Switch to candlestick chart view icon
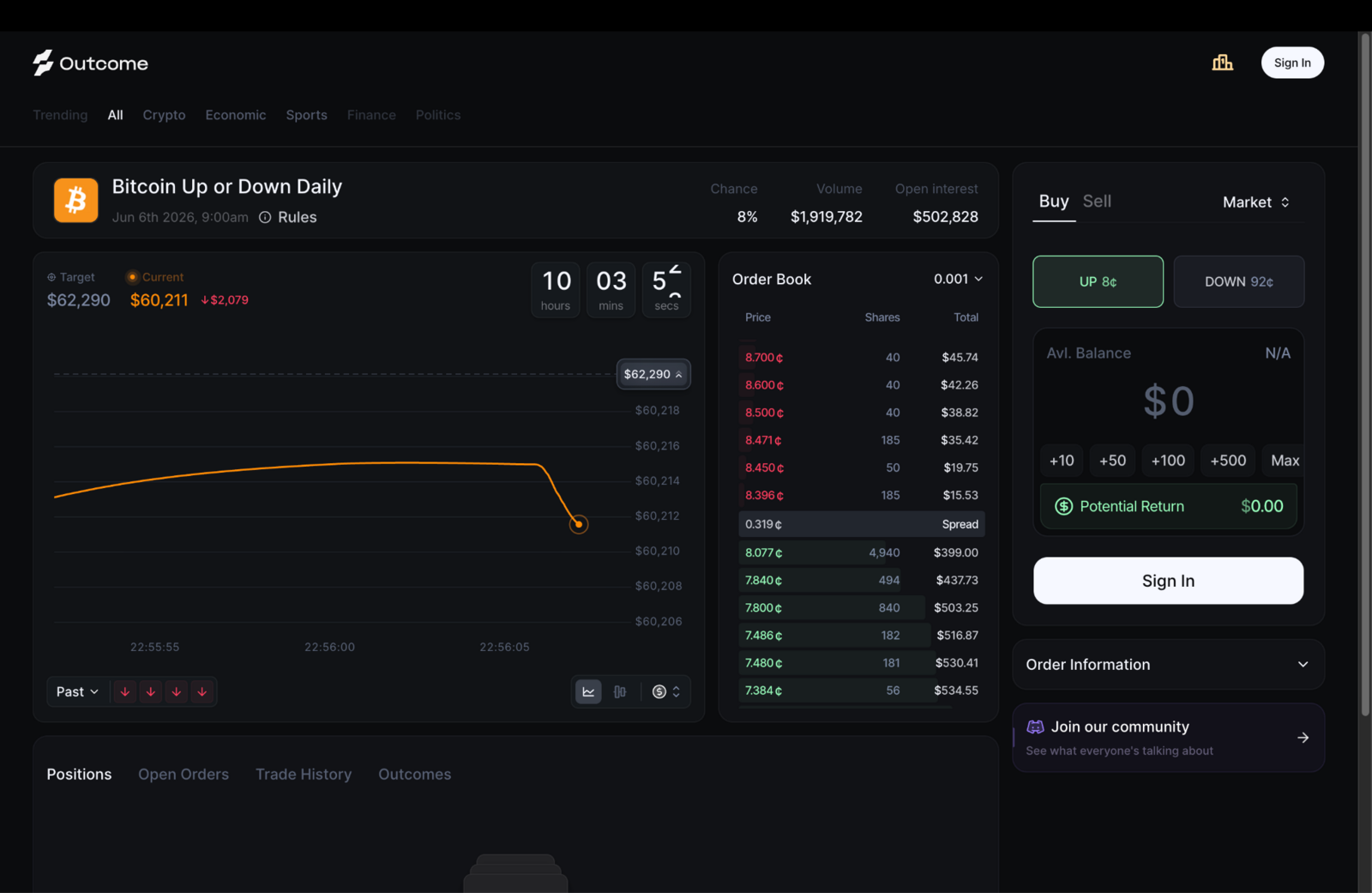The image size is (1372, 893). [620, 691]
